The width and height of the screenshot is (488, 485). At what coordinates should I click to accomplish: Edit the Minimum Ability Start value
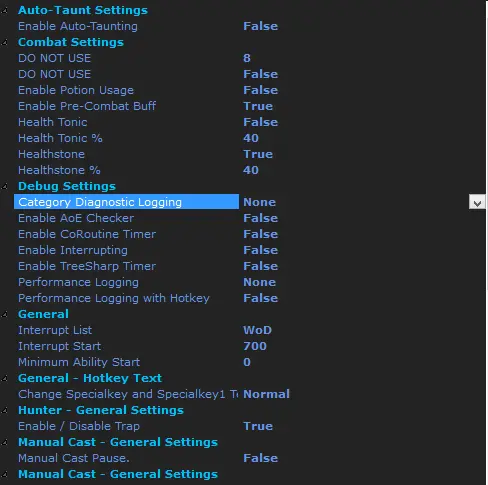[x=247, y=362]
